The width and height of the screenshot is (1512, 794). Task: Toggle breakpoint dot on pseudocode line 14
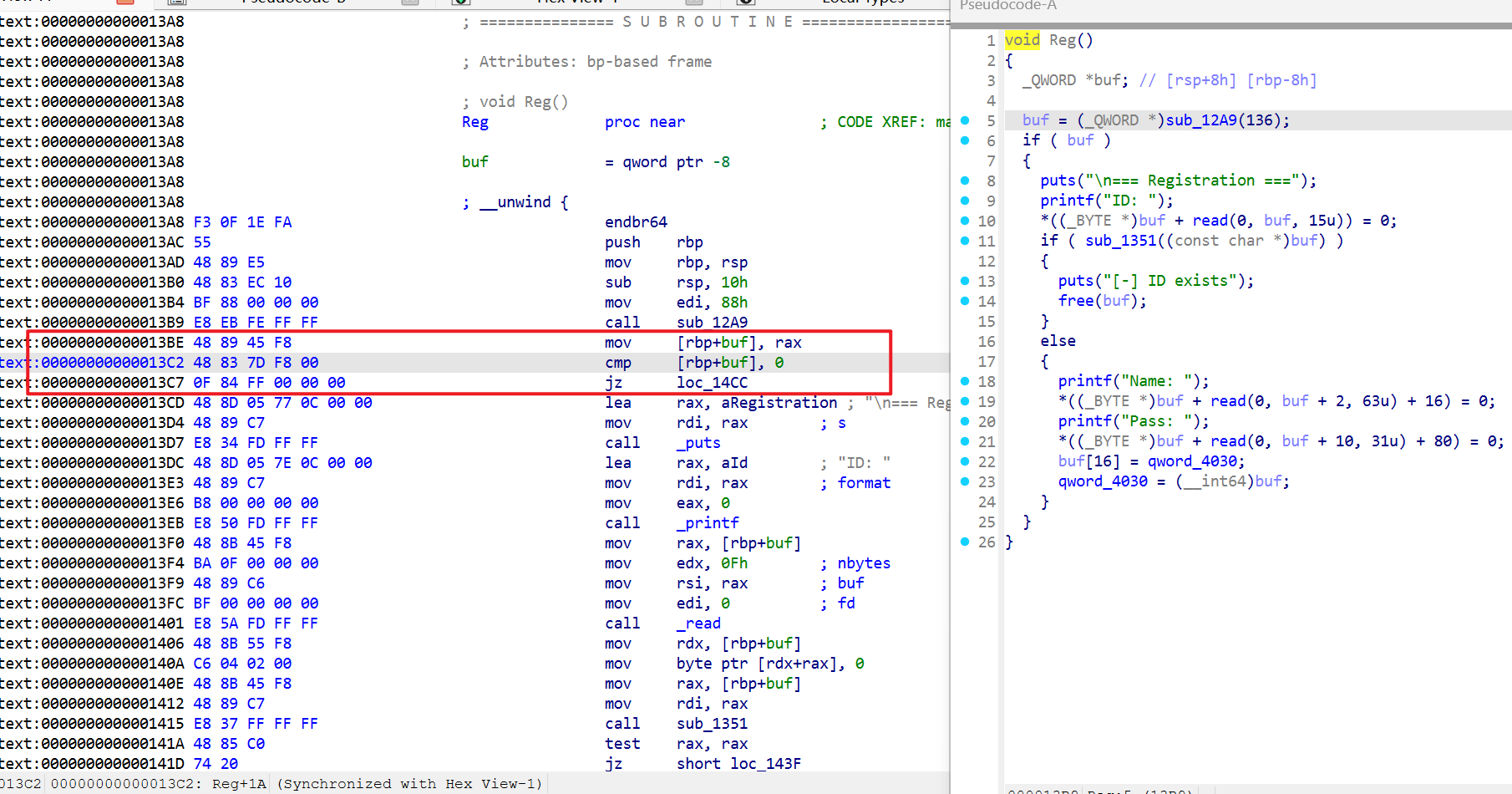pos(965,301)
